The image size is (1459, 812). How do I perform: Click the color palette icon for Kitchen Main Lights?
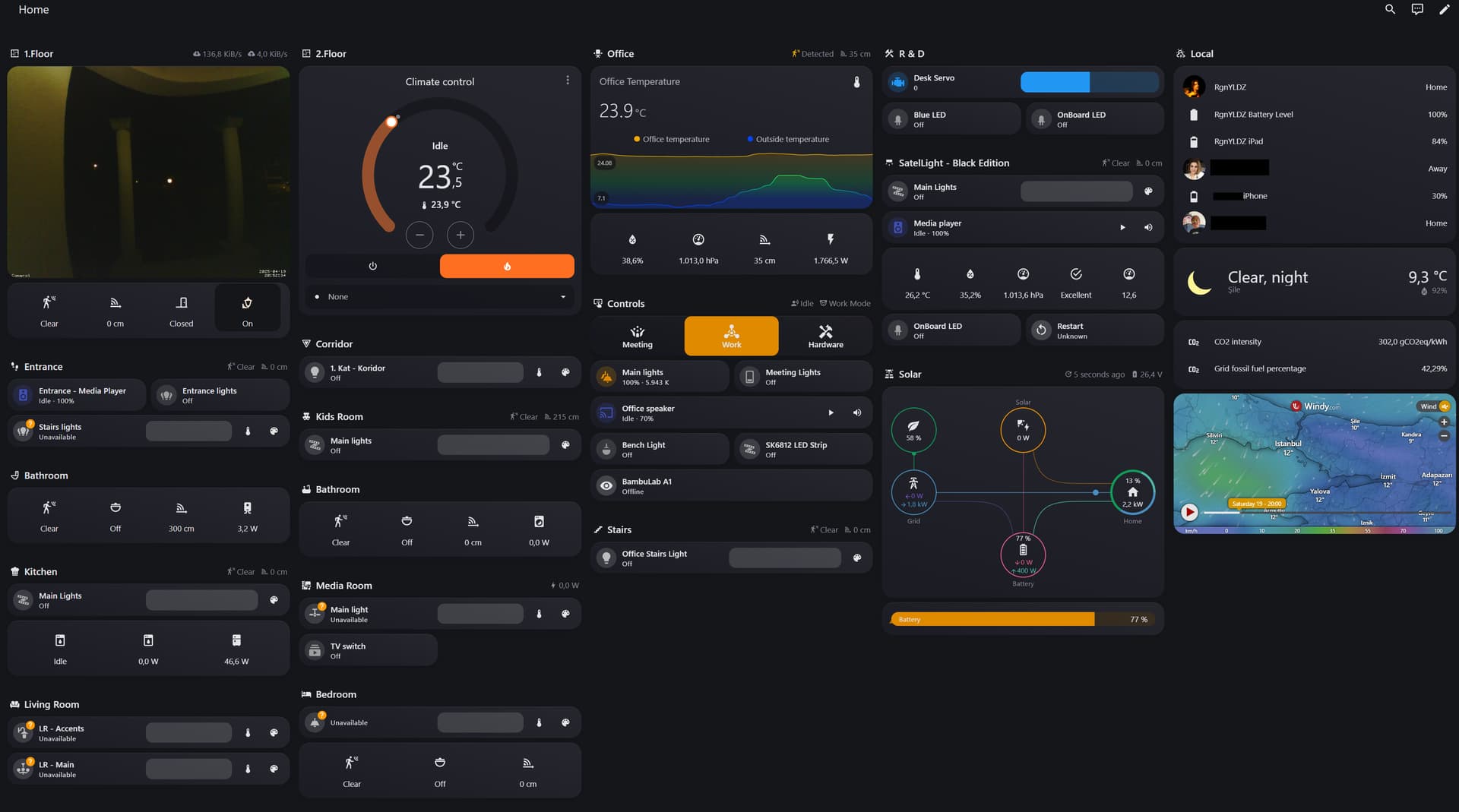pyautogui.click(x=274, y=599)
